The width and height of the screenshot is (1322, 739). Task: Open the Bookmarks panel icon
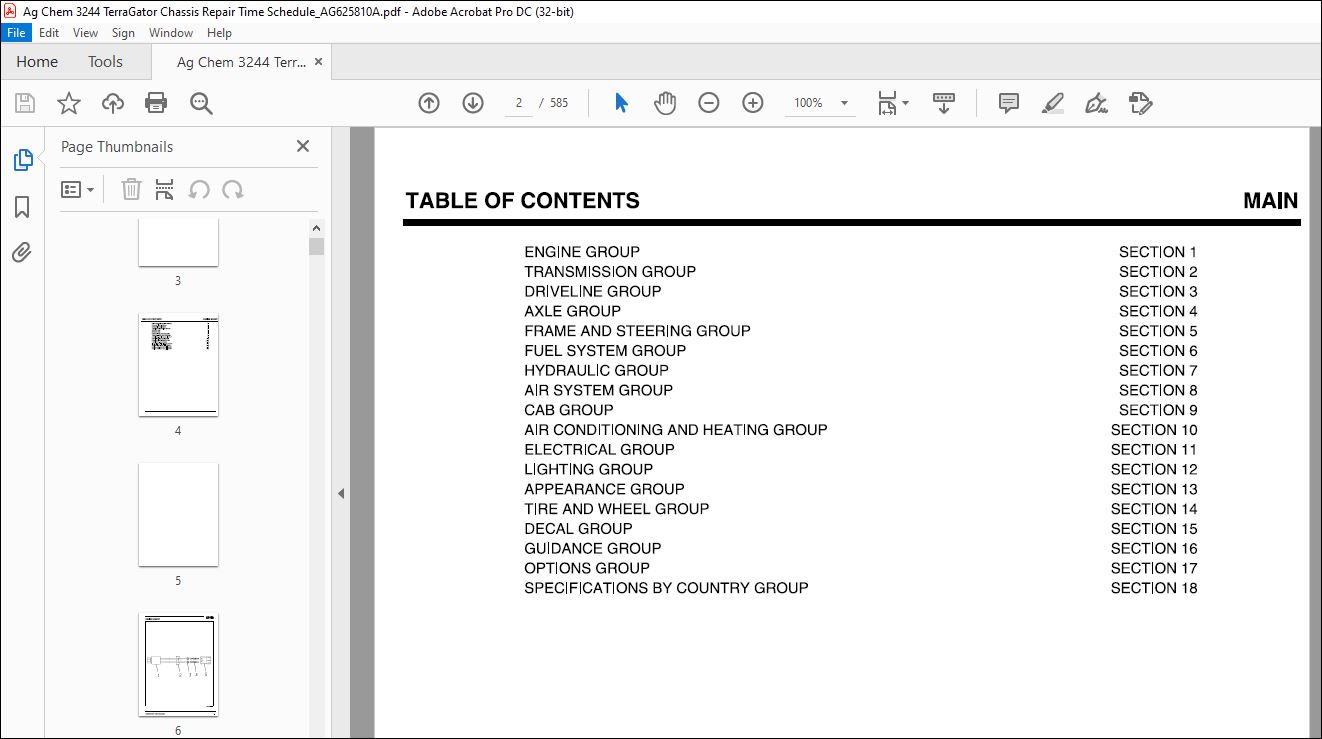(x=22, y=207)
